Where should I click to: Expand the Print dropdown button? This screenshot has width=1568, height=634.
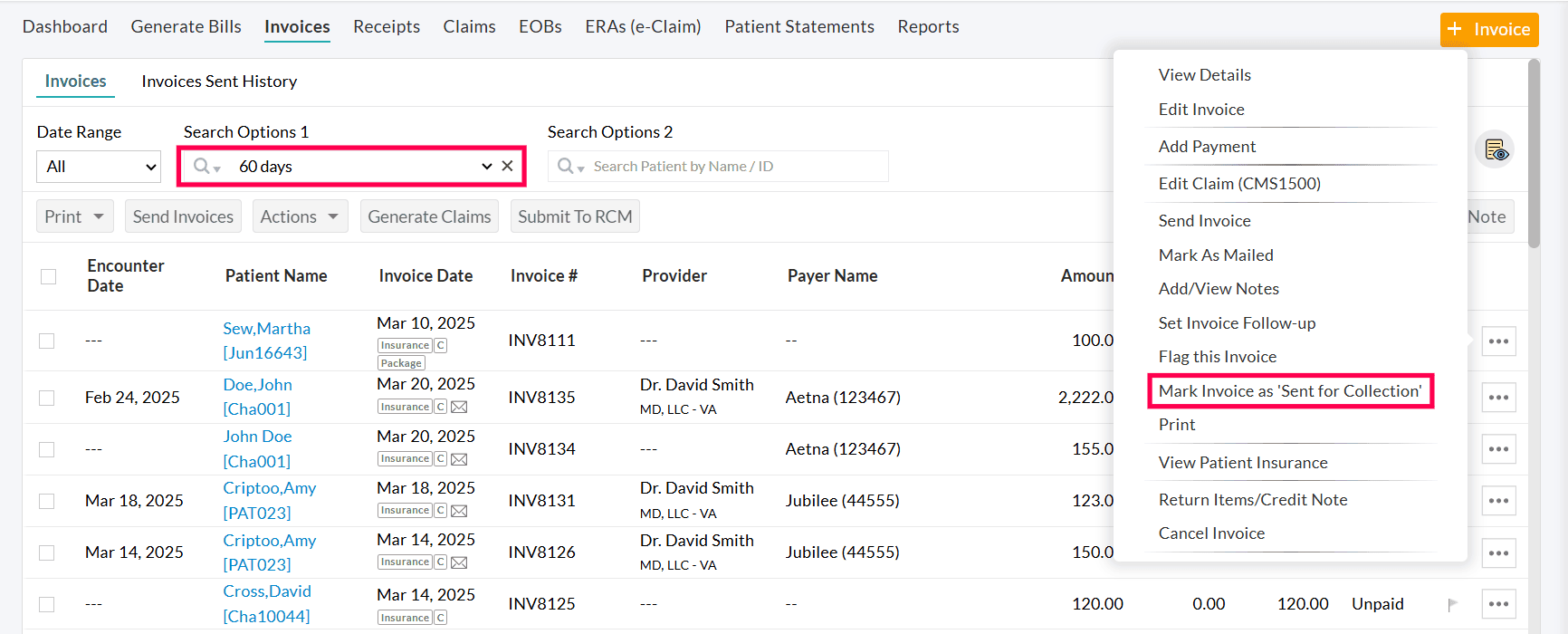coord(74,216)
